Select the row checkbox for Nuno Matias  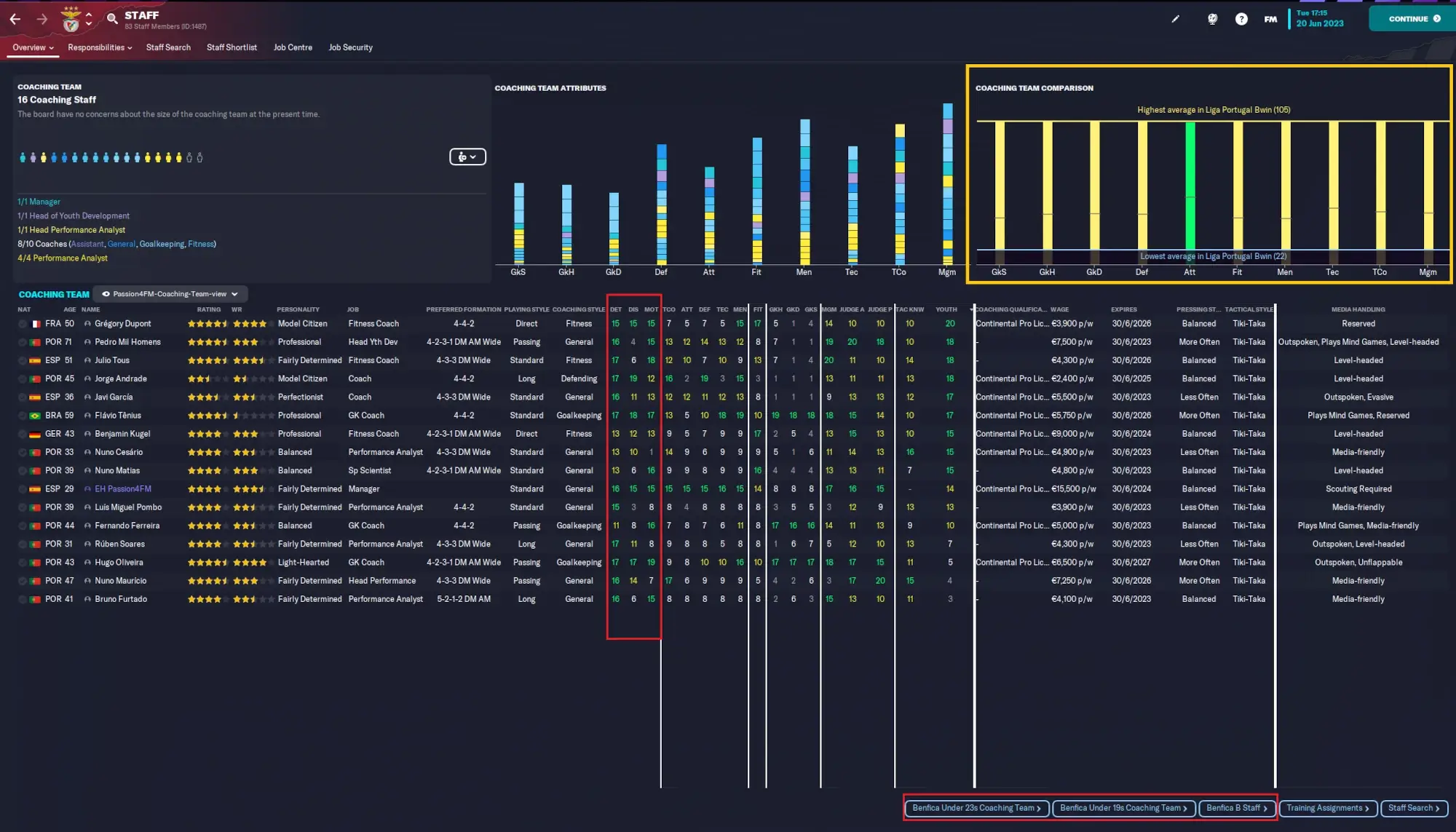click(23, 471)
